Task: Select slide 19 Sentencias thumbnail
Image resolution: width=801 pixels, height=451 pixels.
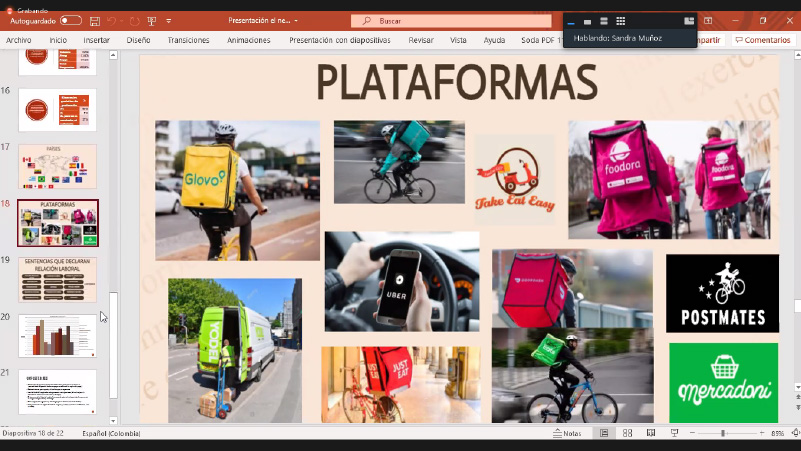Action: tap(57, 279)
